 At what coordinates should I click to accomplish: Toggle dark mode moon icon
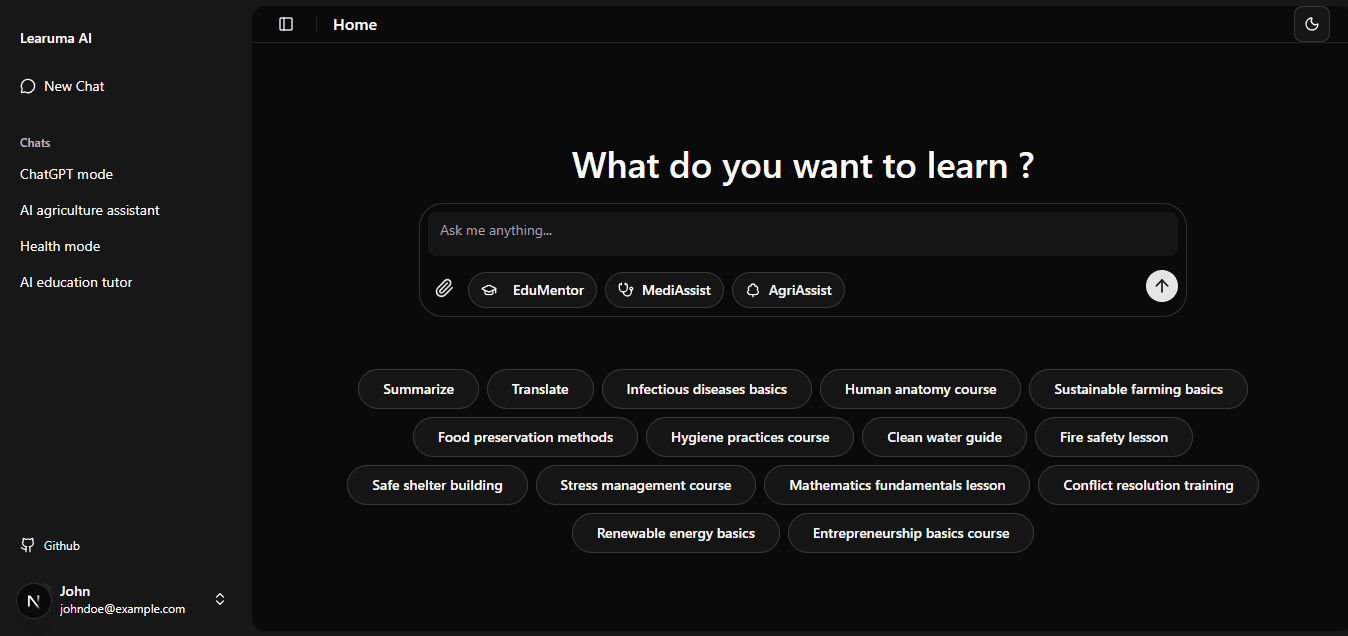[1311, 24]
